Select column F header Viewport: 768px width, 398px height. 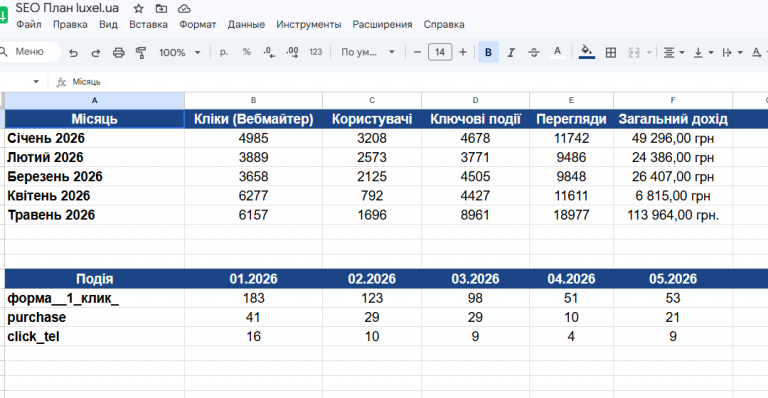click(x=673, y=100)
